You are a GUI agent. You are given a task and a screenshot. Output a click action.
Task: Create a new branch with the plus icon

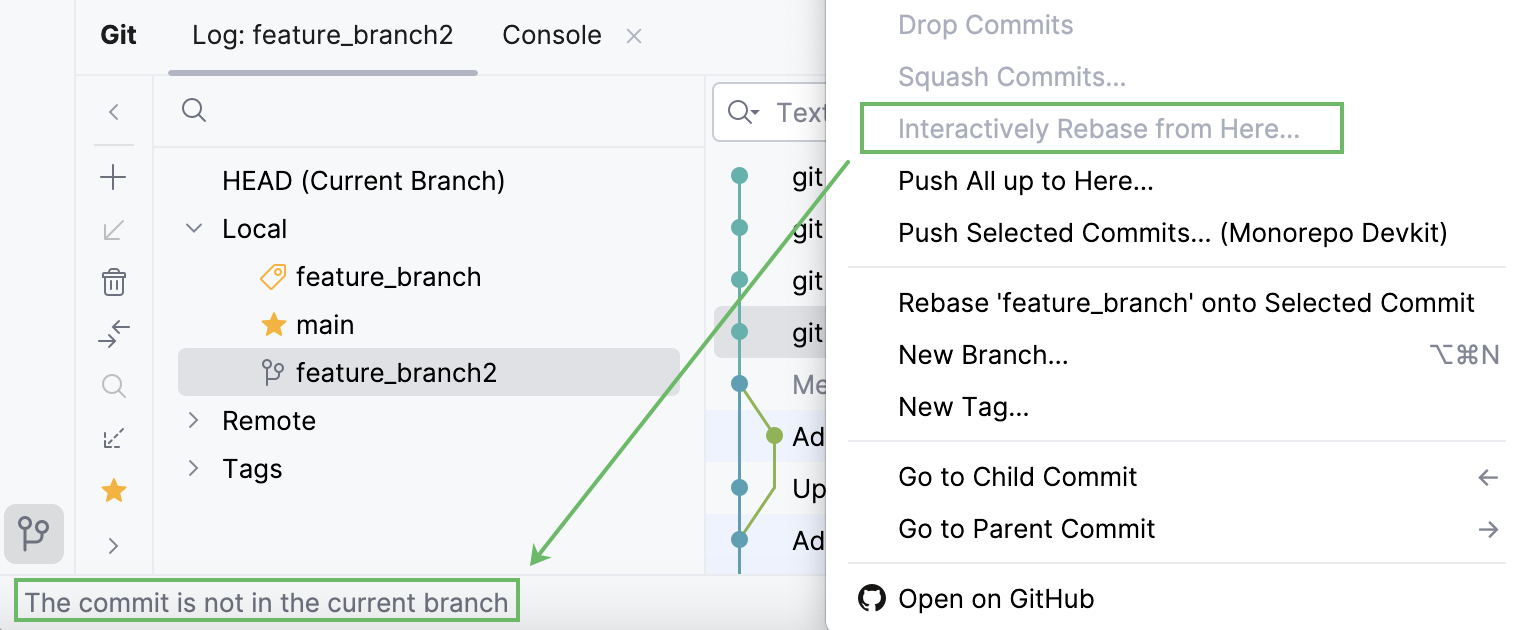click(x=113, y=177)
